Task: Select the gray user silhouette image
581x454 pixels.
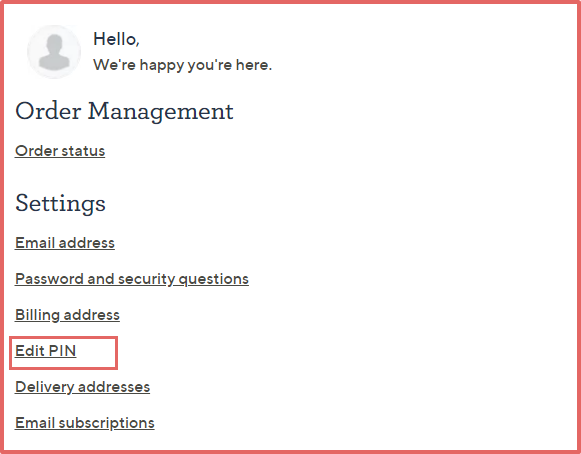Action: (54, 52)
